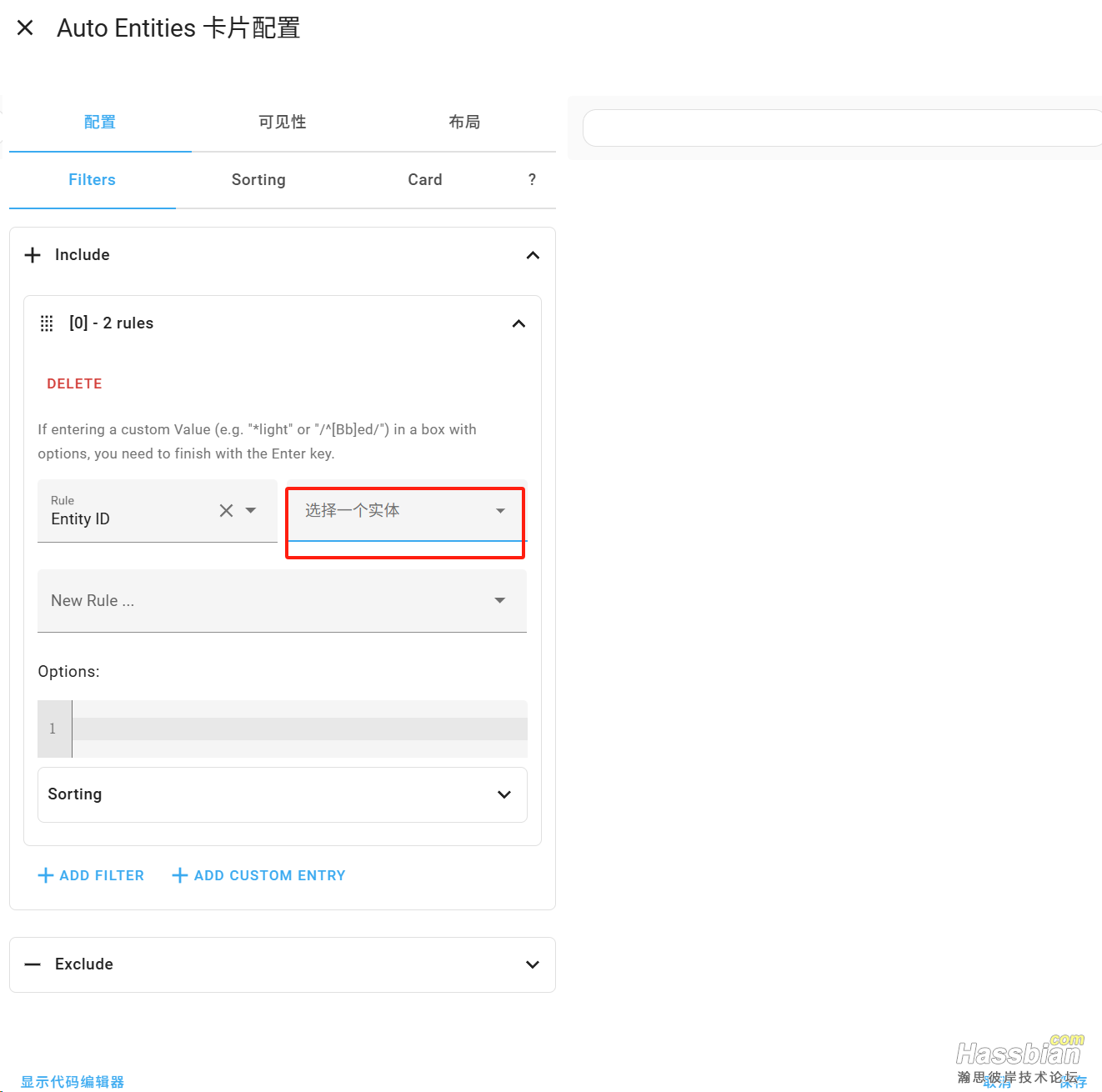This screenshot has width=1102, height=1092.
Task: Click the plus icon next to Include
Action: (33, 255)
